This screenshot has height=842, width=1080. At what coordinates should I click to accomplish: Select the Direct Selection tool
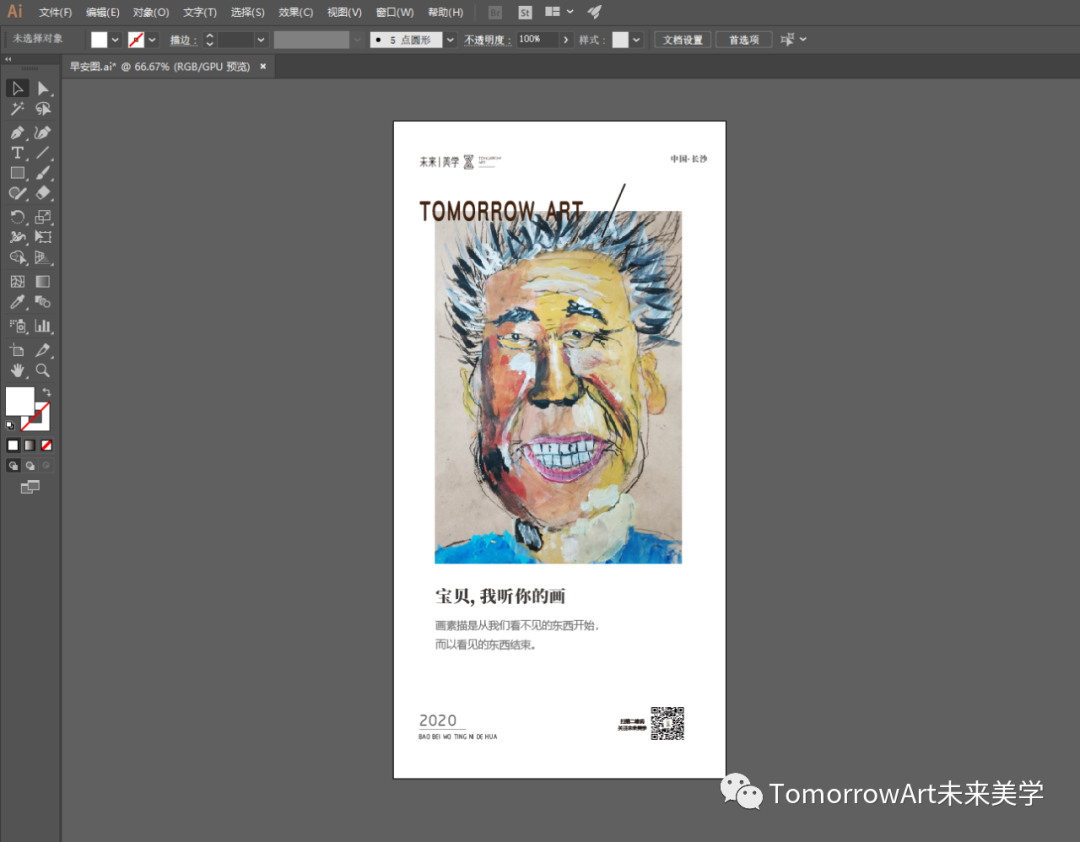[43, 88]
